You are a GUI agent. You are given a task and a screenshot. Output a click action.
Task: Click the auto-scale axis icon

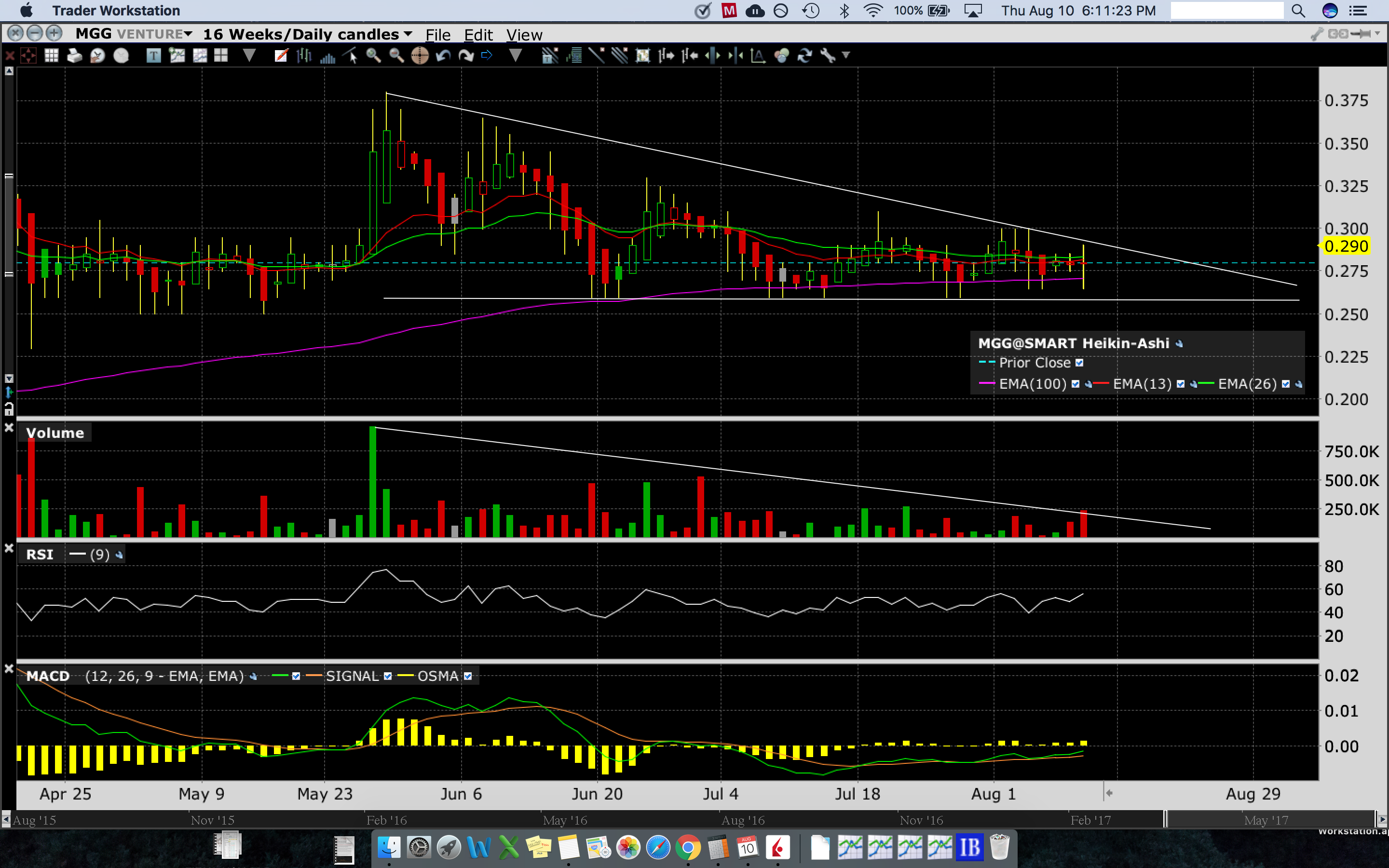coord(758,55)
